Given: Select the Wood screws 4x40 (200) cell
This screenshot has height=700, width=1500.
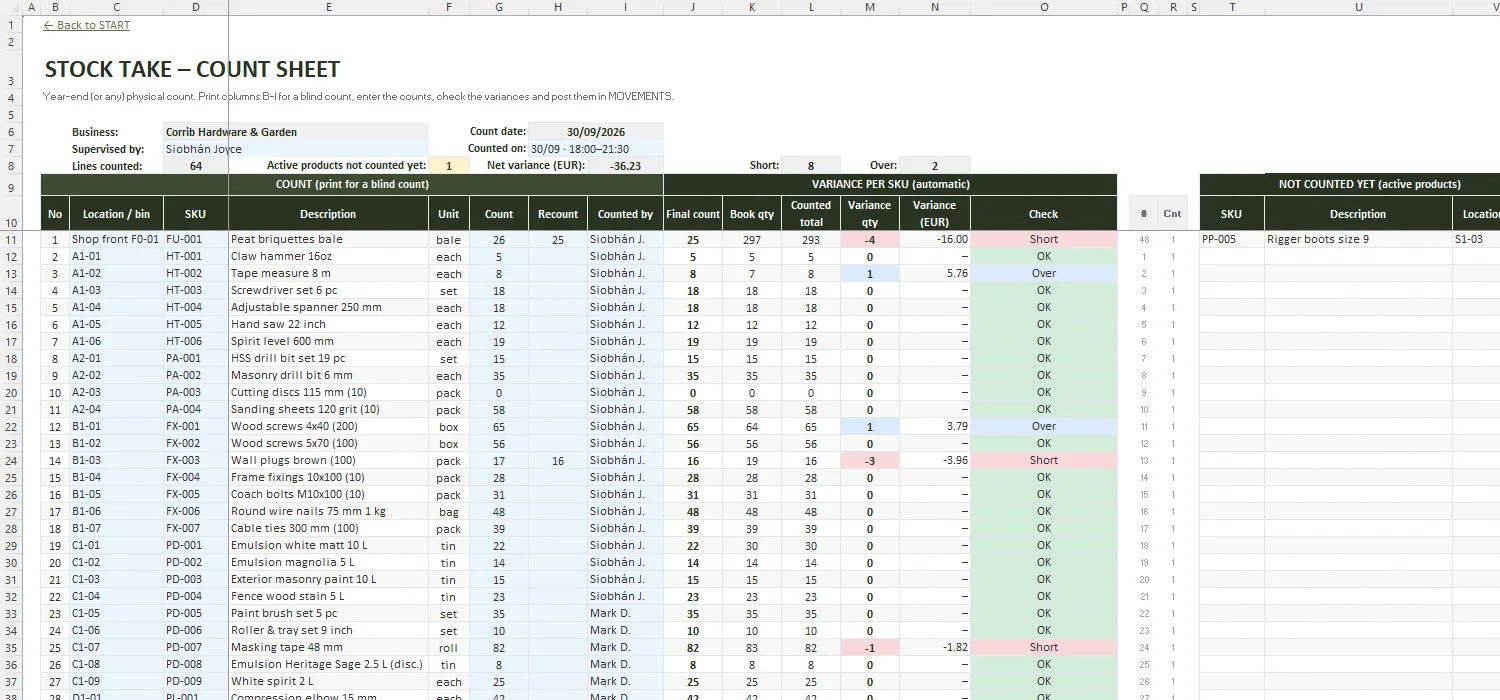Looking at the screenshot, I should point(329,427).
